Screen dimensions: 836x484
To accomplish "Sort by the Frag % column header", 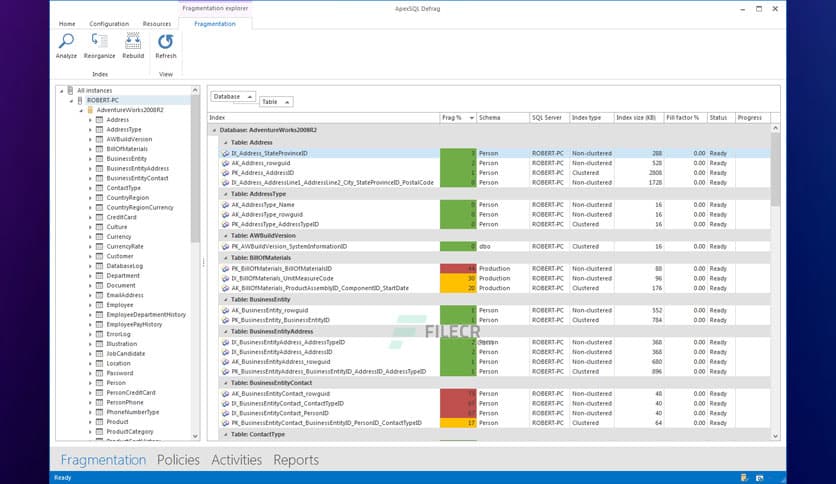I will (457, 118).
